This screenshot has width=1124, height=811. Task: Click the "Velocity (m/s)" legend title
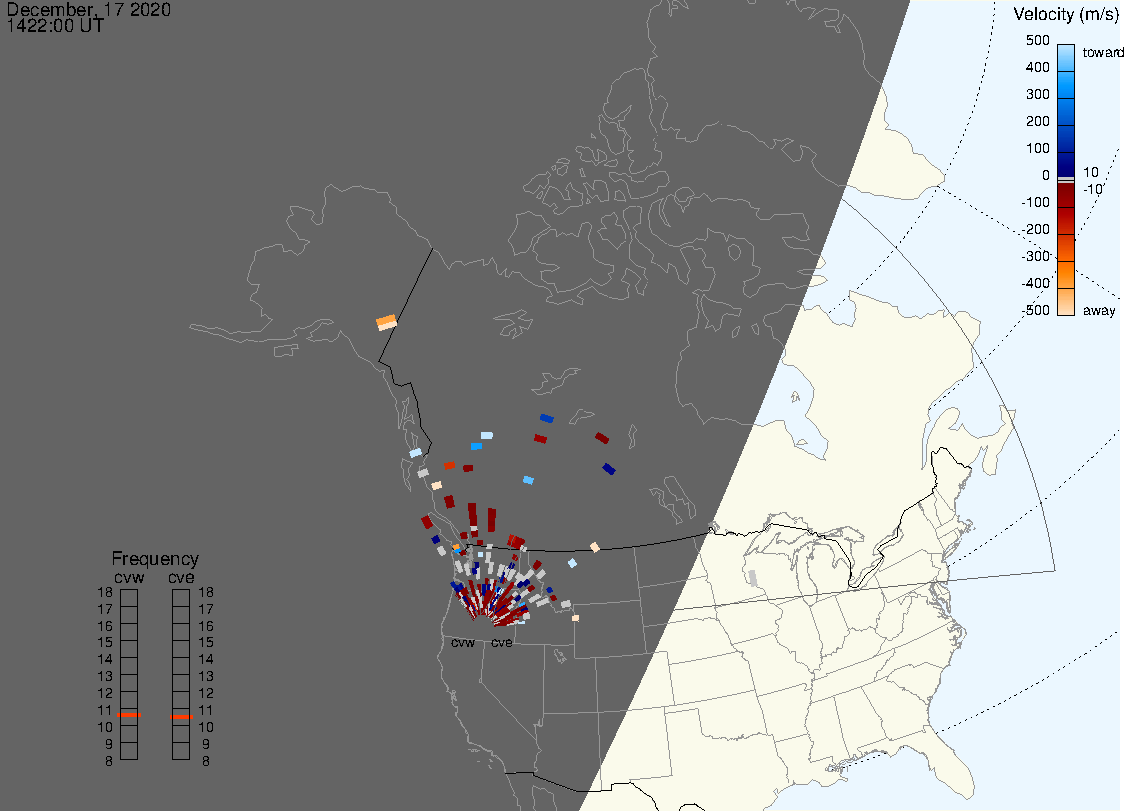[1066, 14]
